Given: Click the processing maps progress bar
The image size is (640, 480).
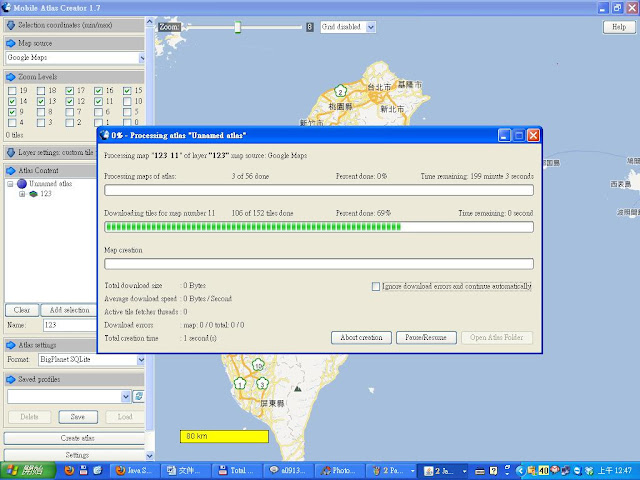Looking at the screenshot, I should (x=319, y=190).
